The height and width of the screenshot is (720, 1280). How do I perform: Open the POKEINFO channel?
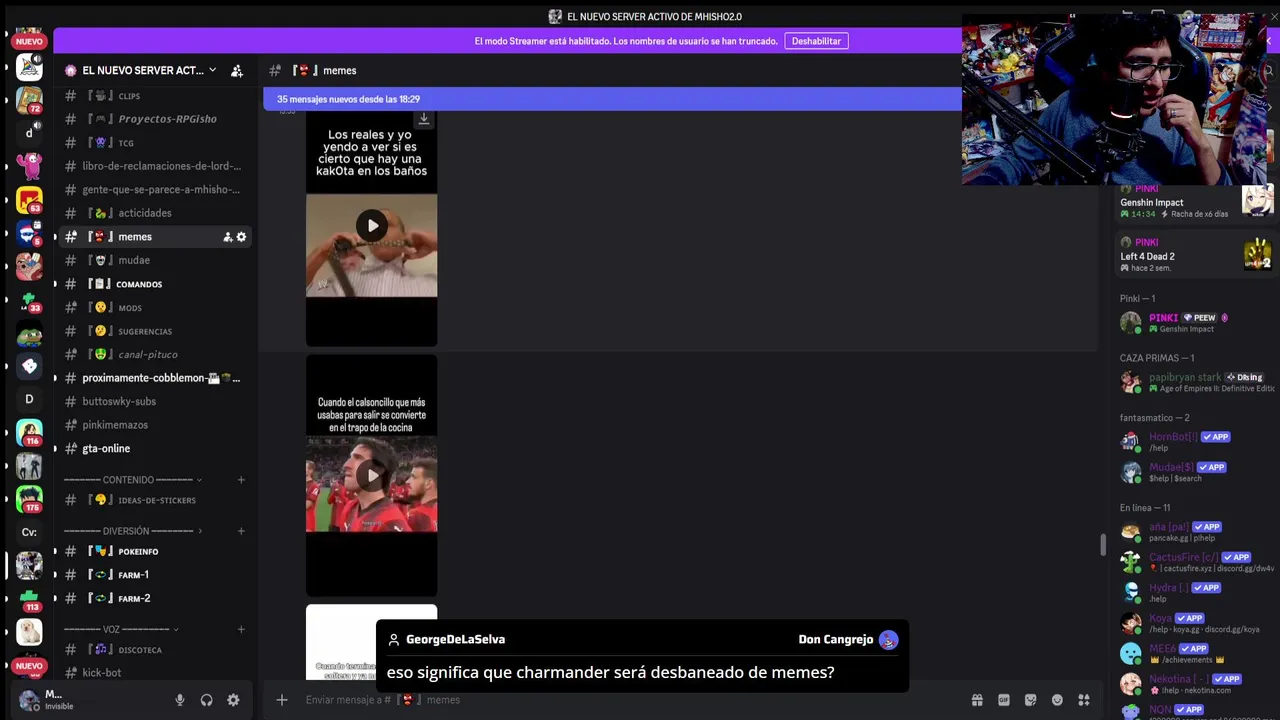(154, 551)
